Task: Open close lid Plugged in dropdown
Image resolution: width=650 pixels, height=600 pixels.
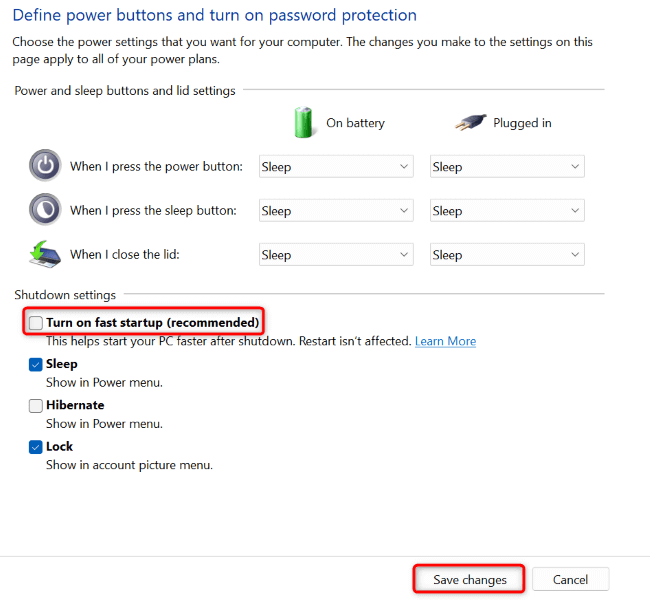Action: pyautogui.click(x=506, y=255)
